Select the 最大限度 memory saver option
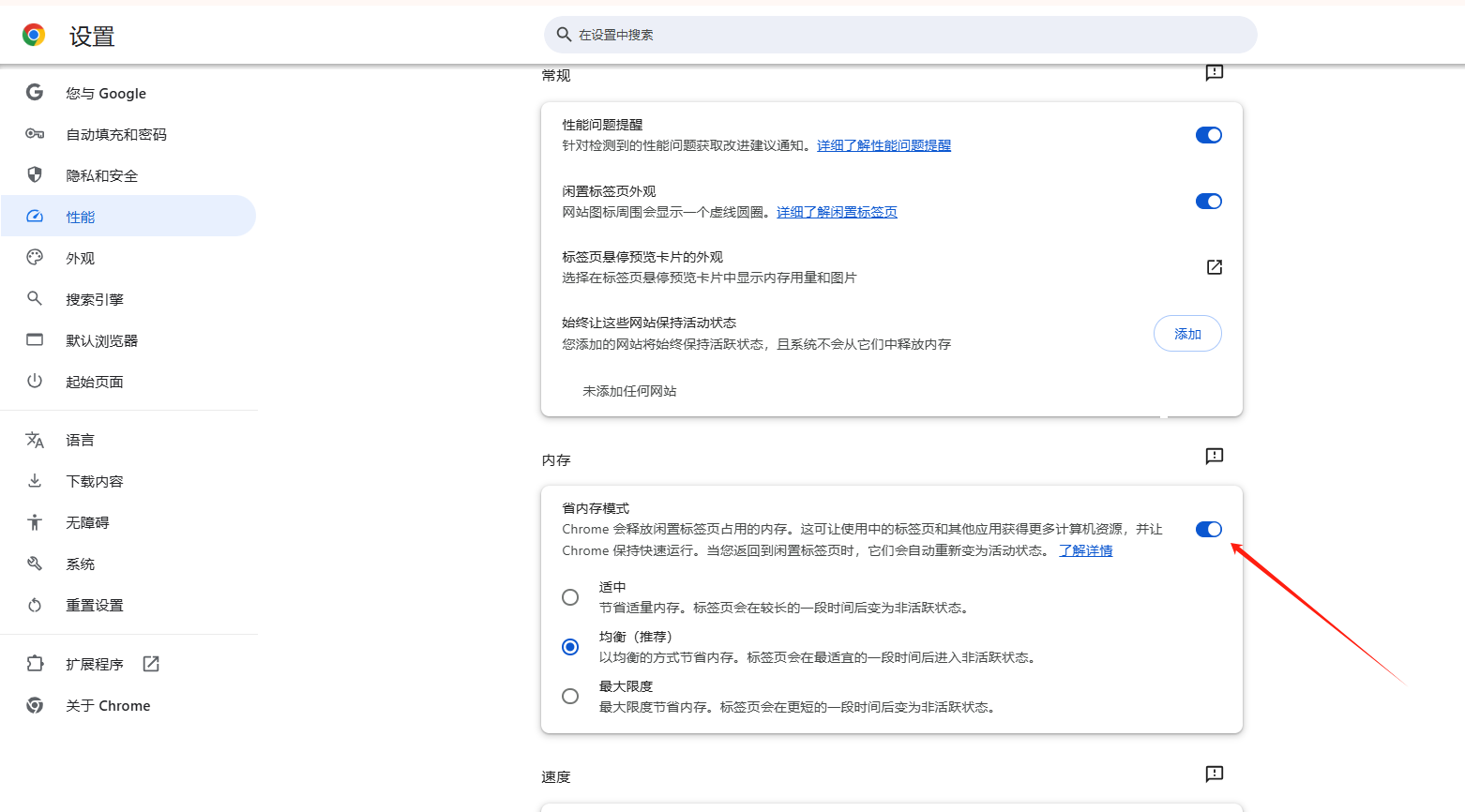 click(570, 697)
